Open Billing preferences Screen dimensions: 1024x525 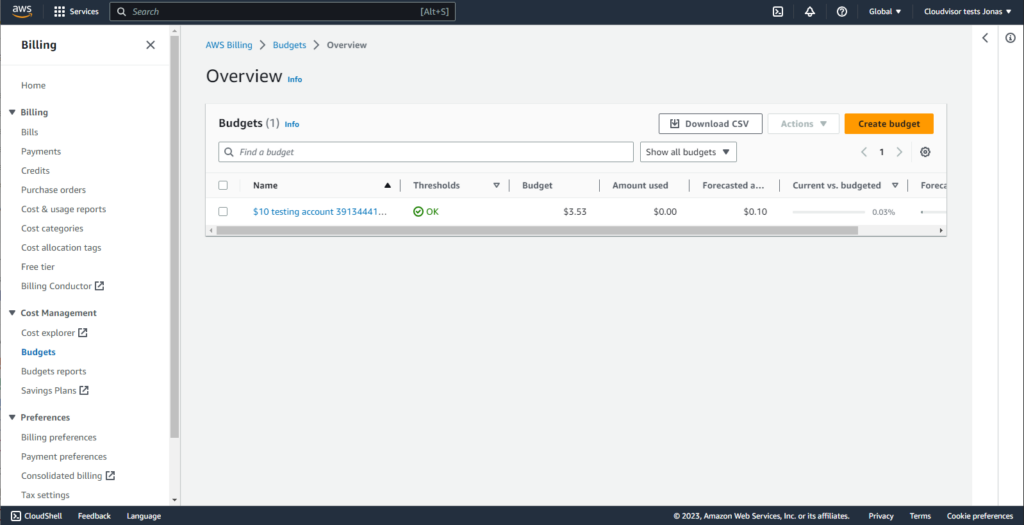pos(59,438)
